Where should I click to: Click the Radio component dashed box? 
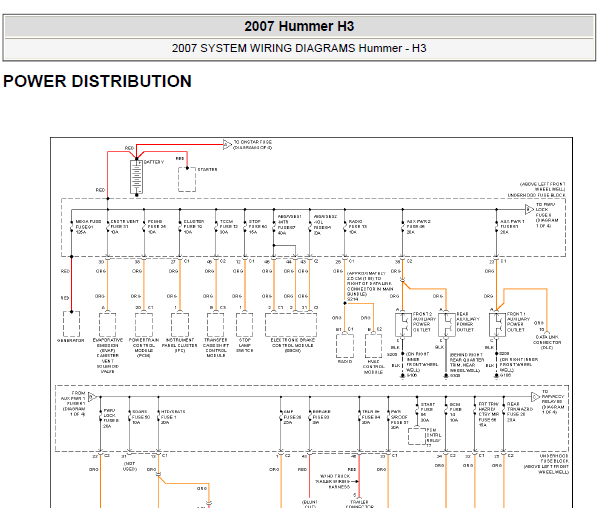click(345, 346)
